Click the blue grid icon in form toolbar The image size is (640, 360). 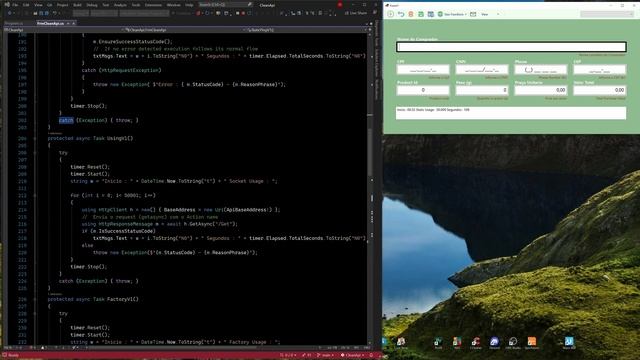tap(431, 14)
